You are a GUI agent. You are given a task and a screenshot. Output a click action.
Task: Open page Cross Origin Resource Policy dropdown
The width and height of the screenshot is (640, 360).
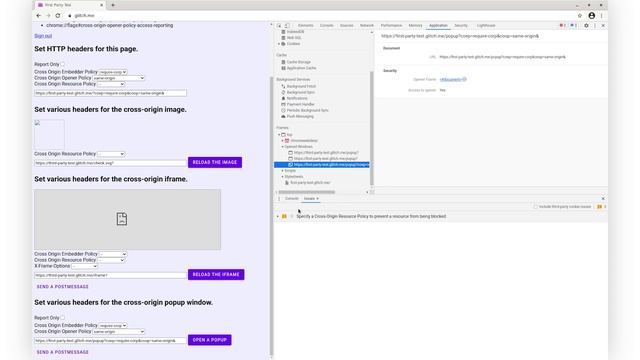point(111,84)
